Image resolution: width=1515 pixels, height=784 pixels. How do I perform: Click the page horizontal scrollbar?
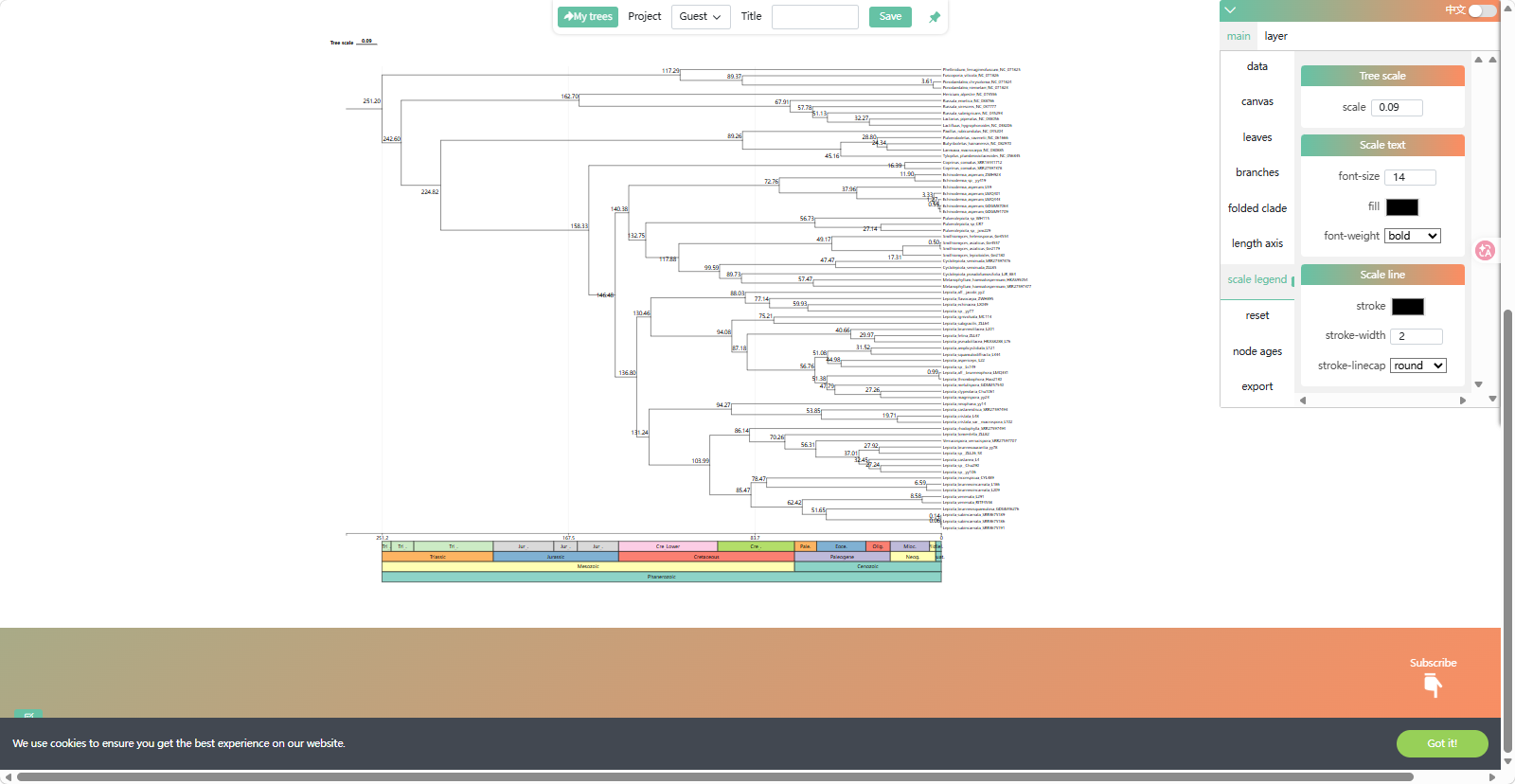click(715, 777)
